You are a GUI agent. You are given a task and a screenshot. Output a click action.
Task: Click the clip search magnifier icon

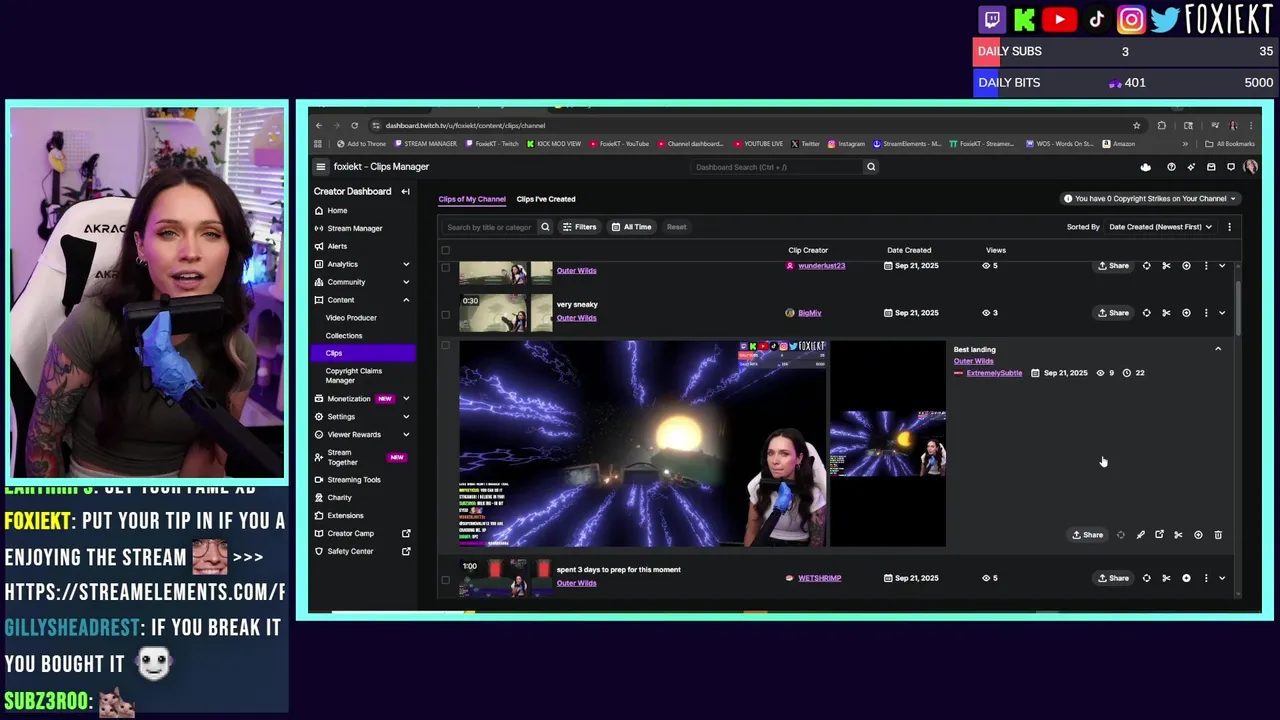[545, 227]
